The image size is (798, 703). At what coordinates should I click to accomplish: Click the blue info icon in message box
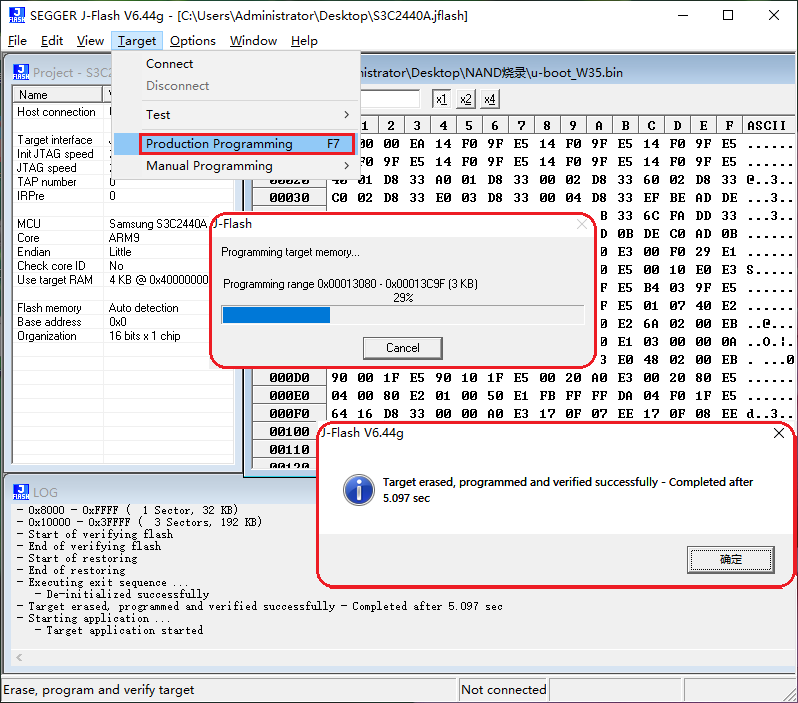tap(358, 490)
